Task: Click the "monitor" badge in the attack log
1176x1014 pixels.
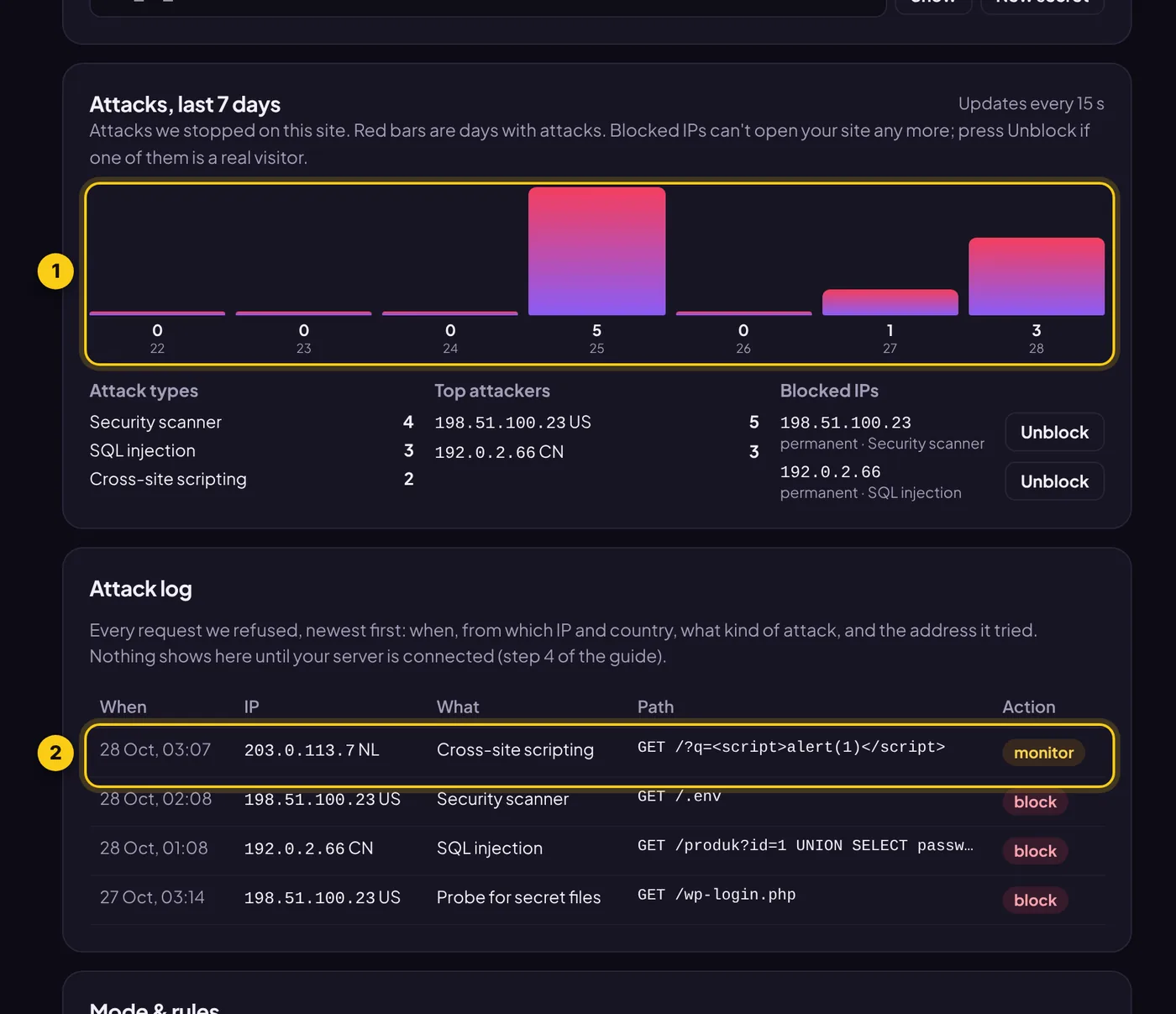Action: tap(1043, 753)
